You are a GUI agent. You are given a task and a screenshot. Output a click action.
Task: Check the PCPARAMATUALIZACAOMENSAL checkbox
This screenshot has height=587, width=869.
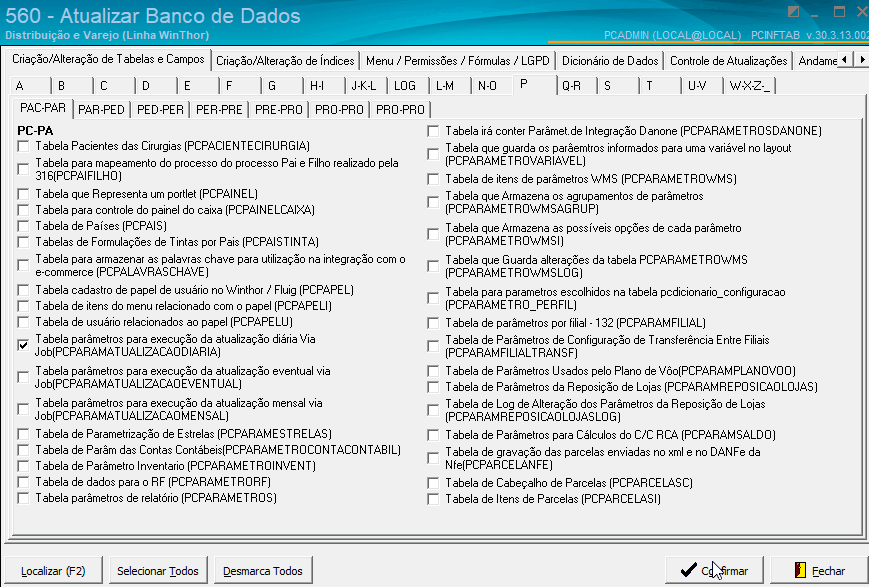click(23, 409)
